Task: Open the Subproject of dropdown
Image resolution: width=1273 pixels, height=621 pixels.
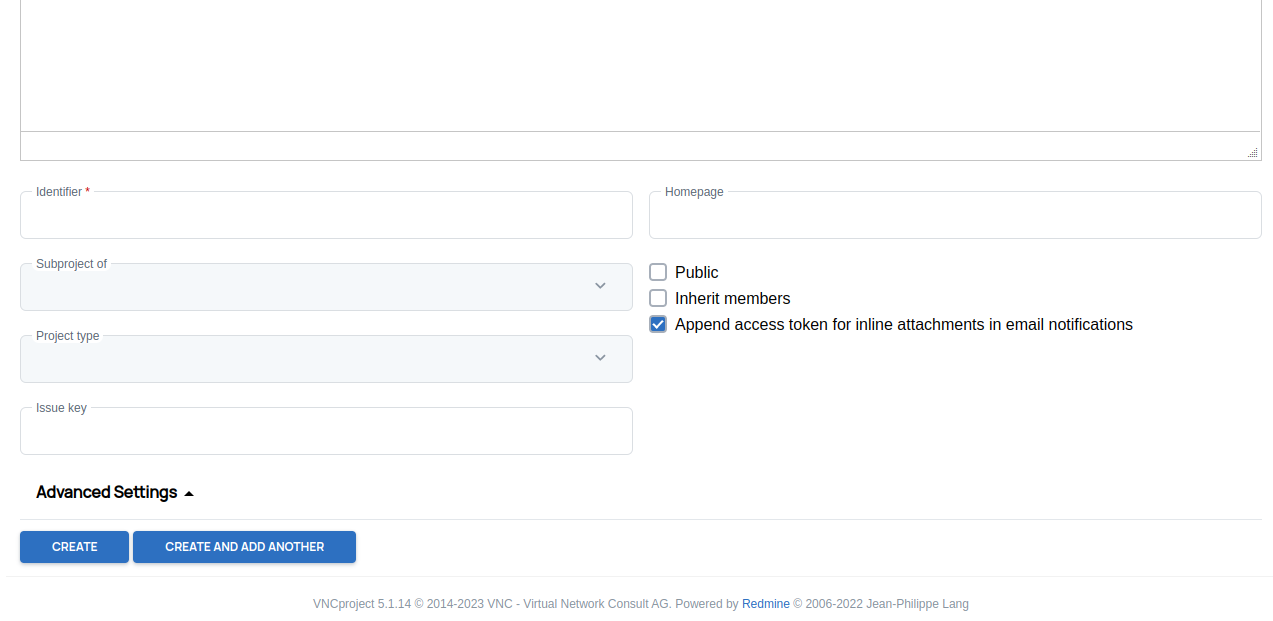Action: pyautogui.click(x=310, y=288)
